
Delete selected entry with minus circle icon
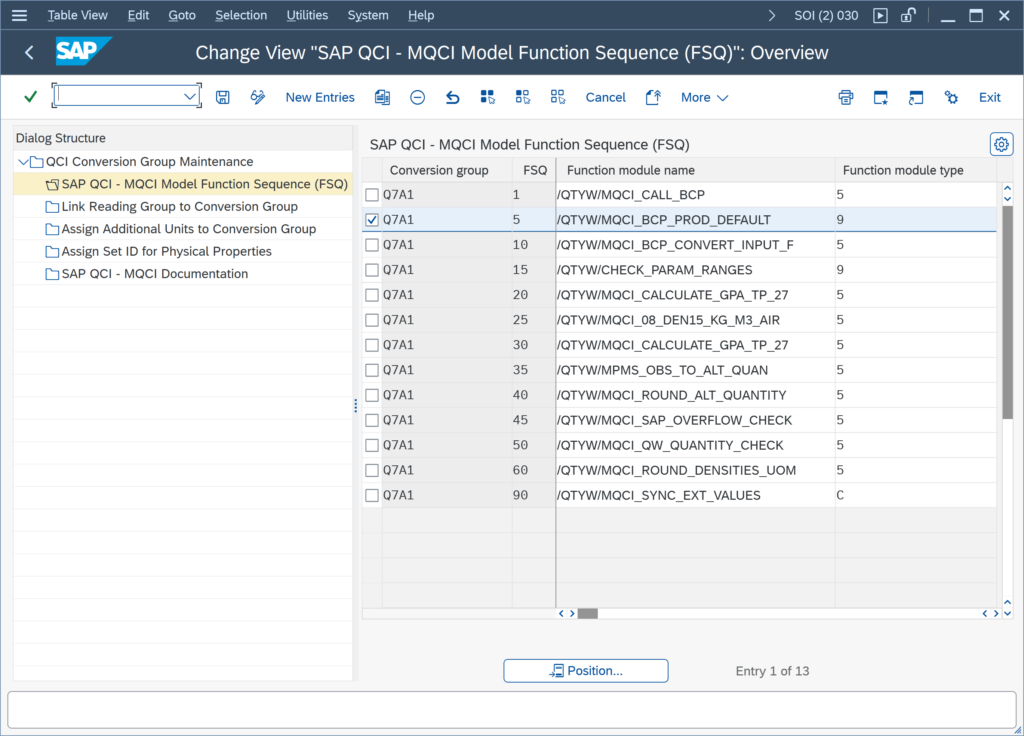pos(417,97)
